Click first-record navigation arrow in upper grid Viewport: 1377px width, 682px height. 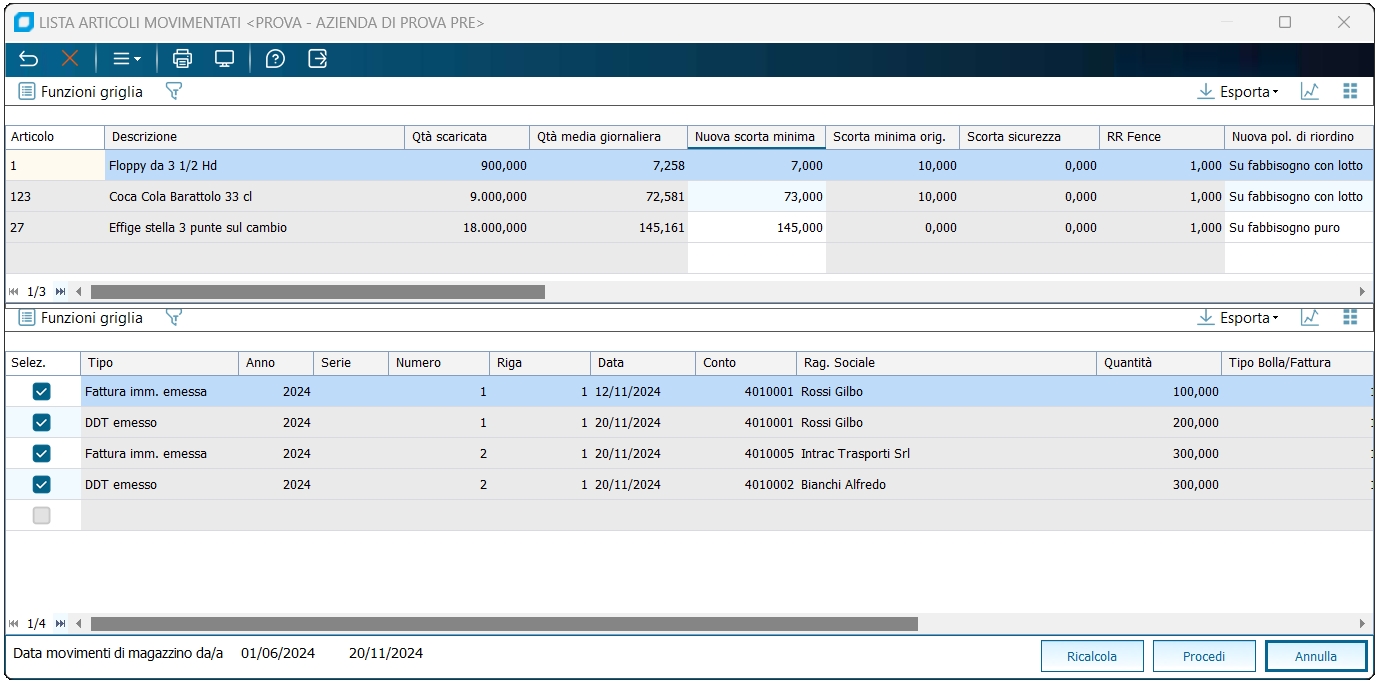tap(14, 292)
